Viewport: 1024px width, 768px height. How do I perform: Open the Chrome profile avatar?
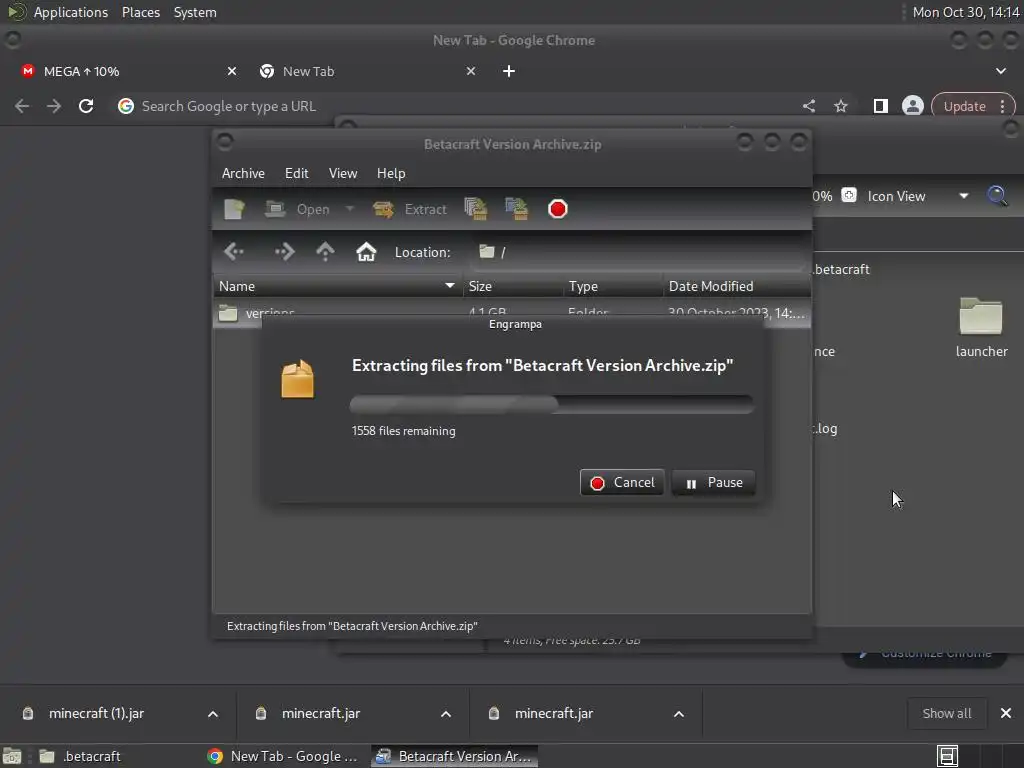tap(912, 106)
